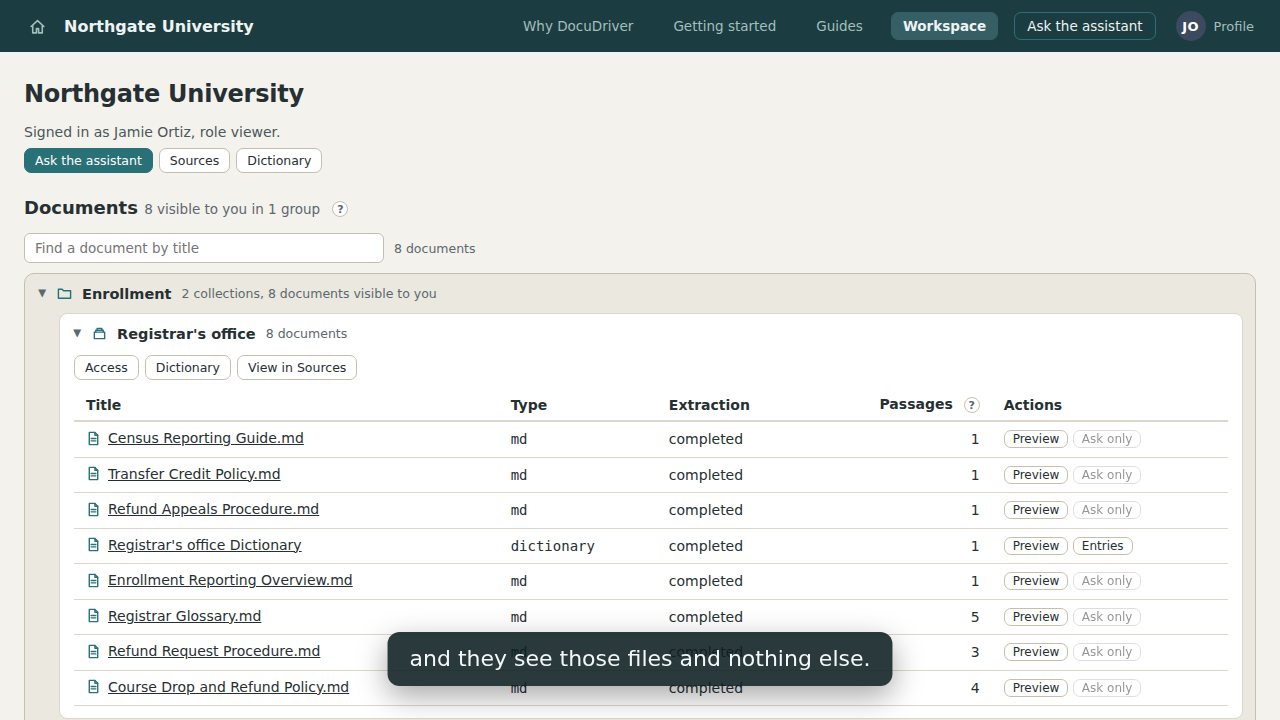Screen dimensions: 1280x720
Task: Open the Profile link
Action: click(x=1233, y=27)
